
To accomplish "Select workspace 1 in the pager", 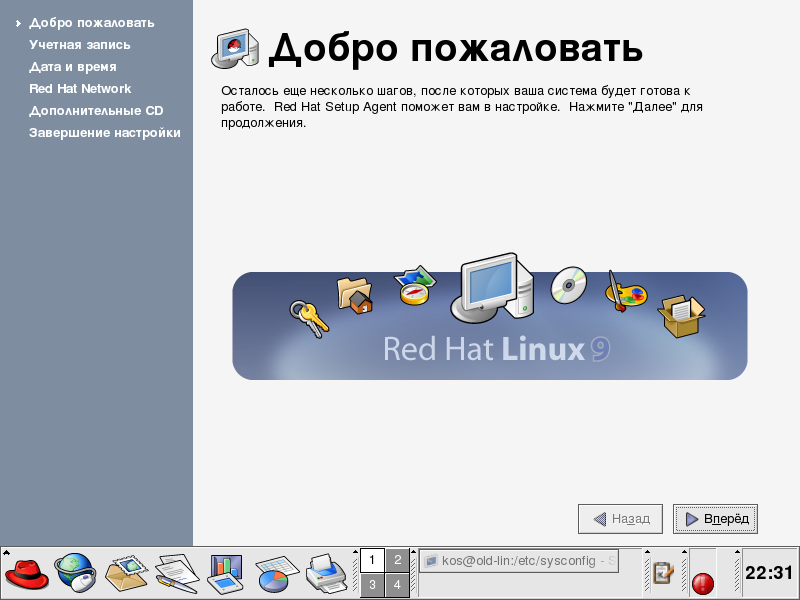I will (x=372, y=560).
